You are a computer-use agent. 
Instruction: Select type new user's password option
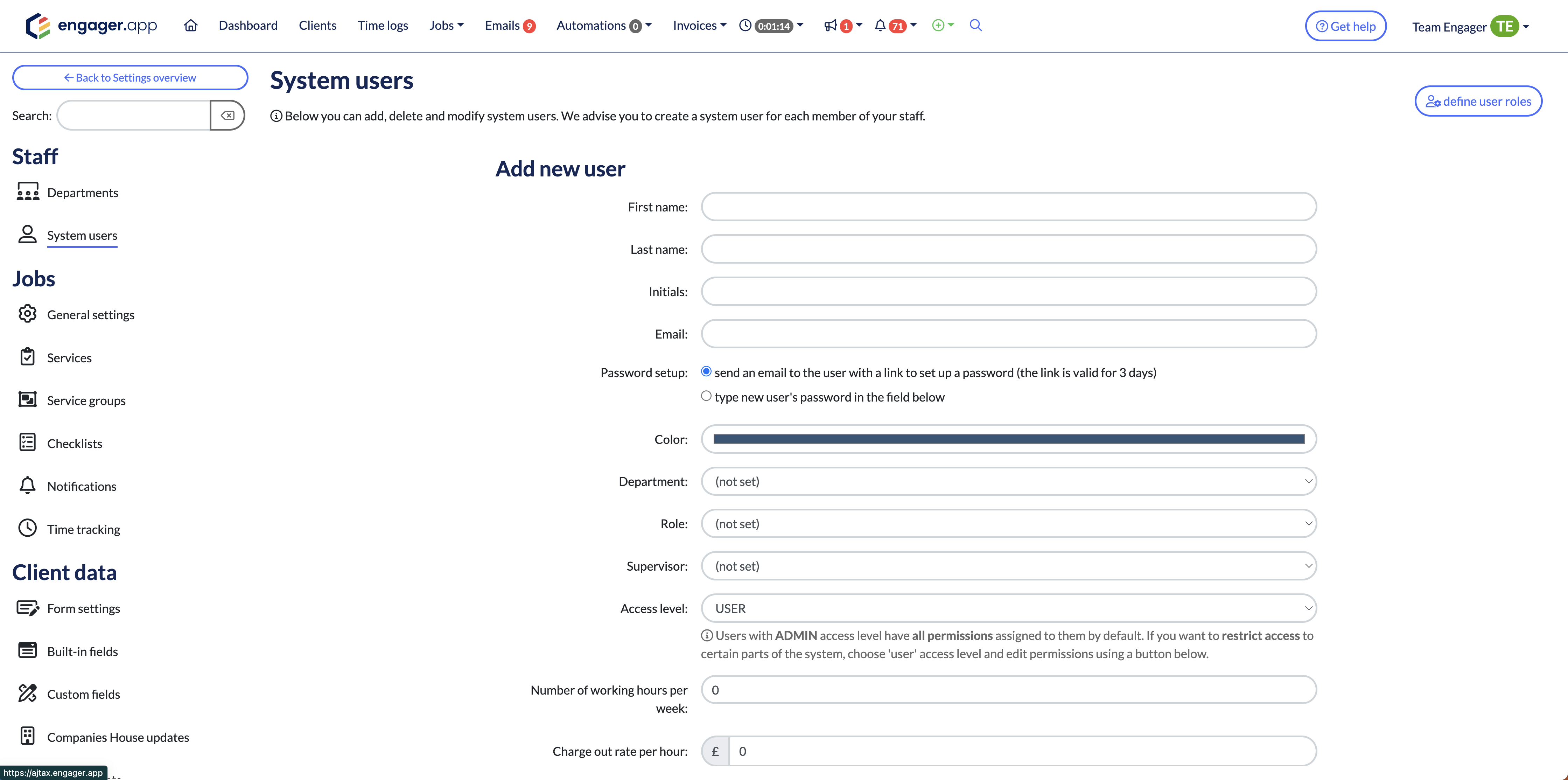pyautogui.click(x=706, y=396)
